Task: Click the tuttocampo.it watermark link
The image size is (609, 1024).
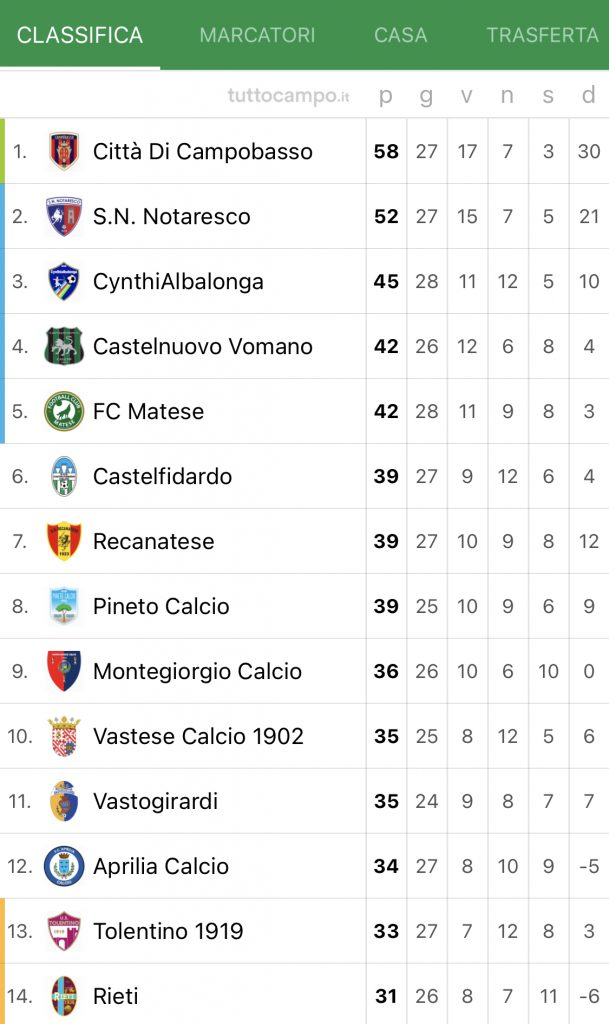Action: 289,96
